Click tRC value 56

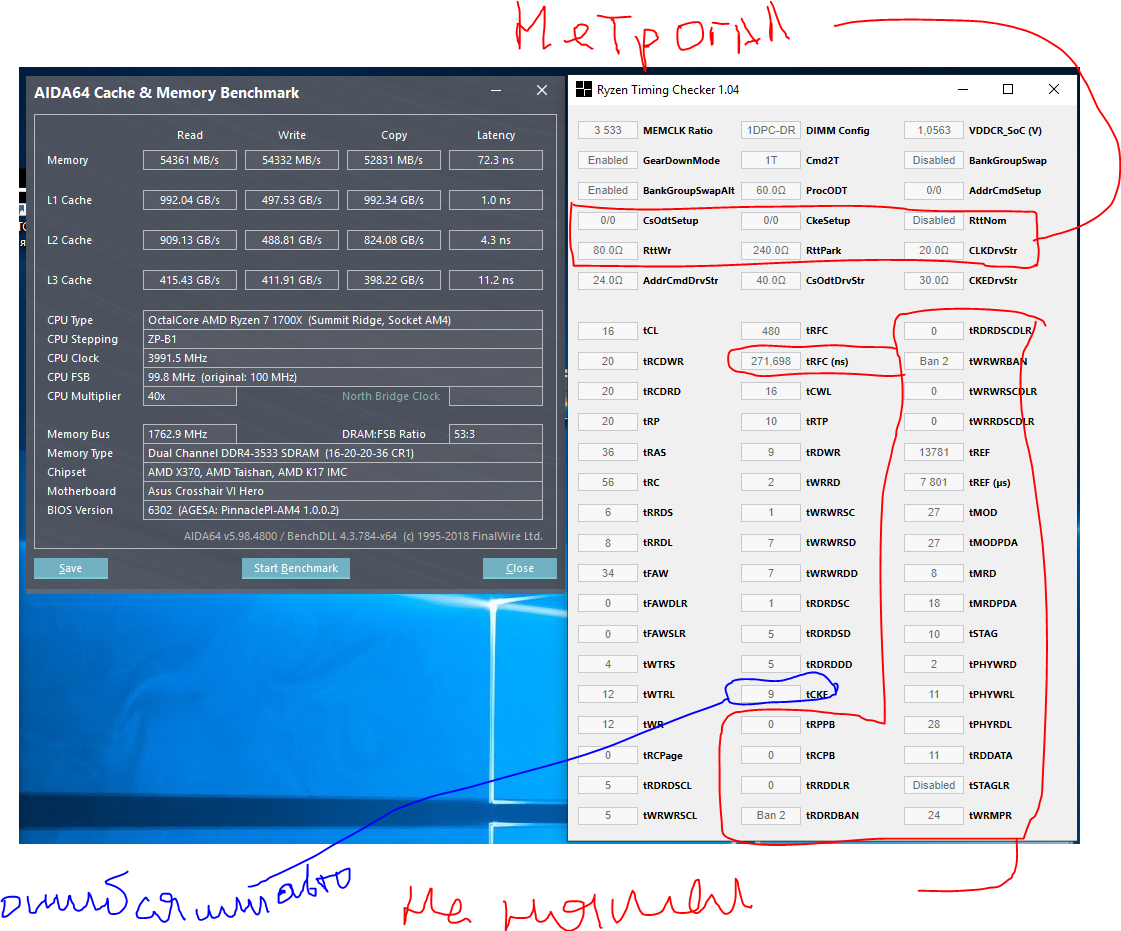(x=608, y=482)
